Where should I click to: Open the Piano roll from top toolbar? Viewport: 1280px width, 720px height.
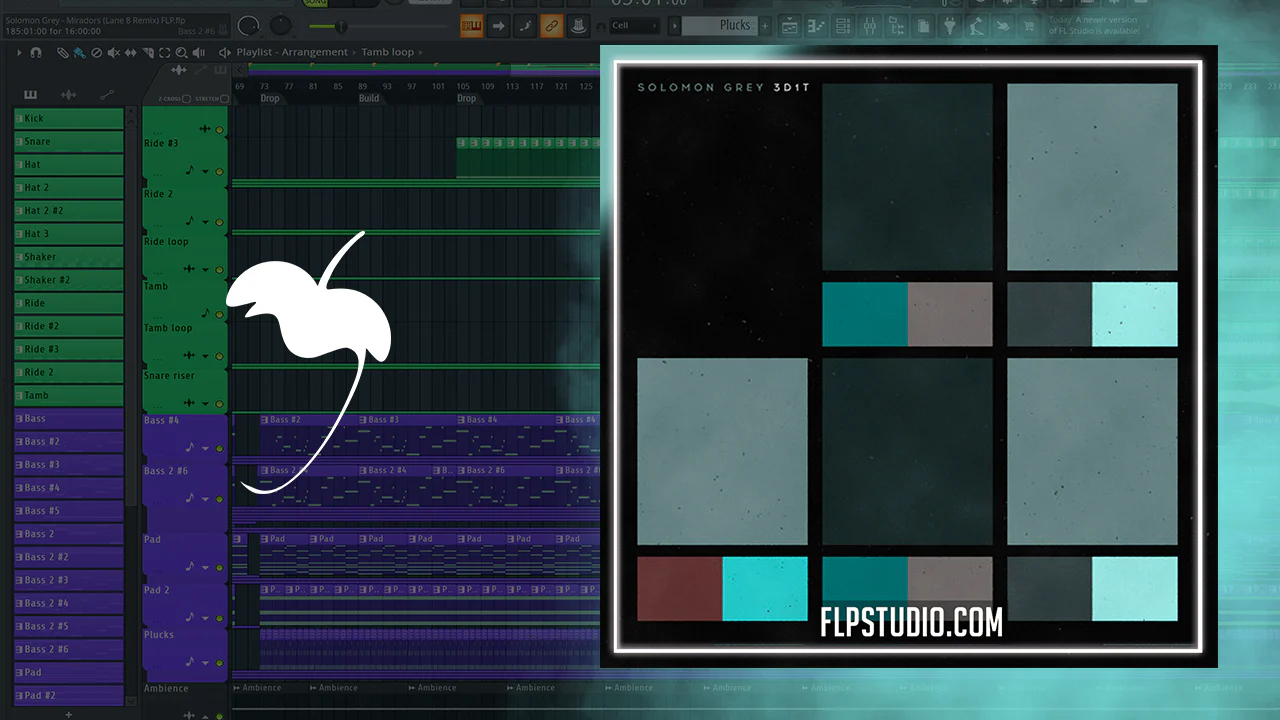pos(817,26)
